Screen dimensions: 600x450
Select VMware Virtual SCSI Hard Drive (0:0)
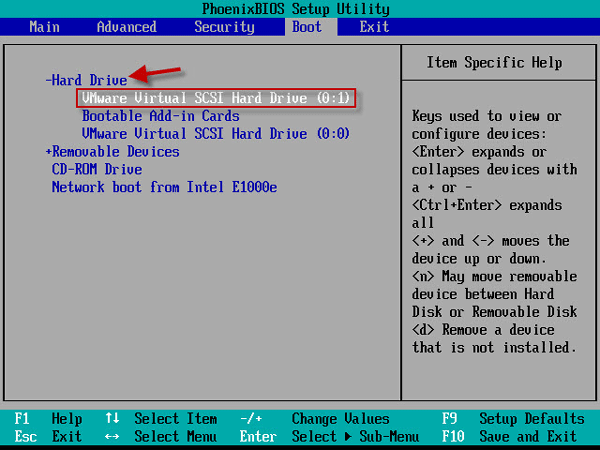point(216,134)
